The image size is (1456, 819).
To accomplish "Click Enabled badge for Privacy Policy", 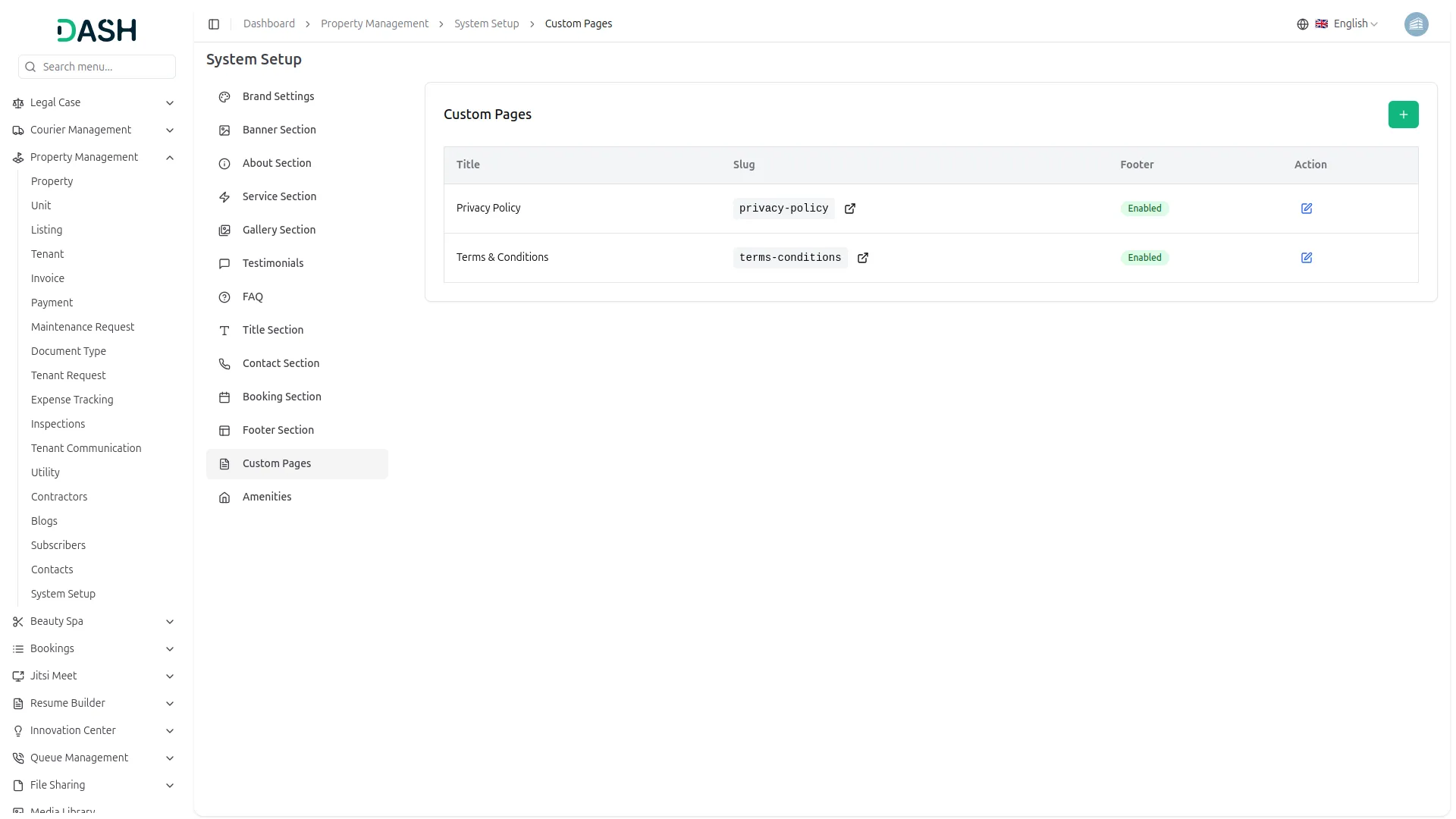I will (x=1144, y=209).
